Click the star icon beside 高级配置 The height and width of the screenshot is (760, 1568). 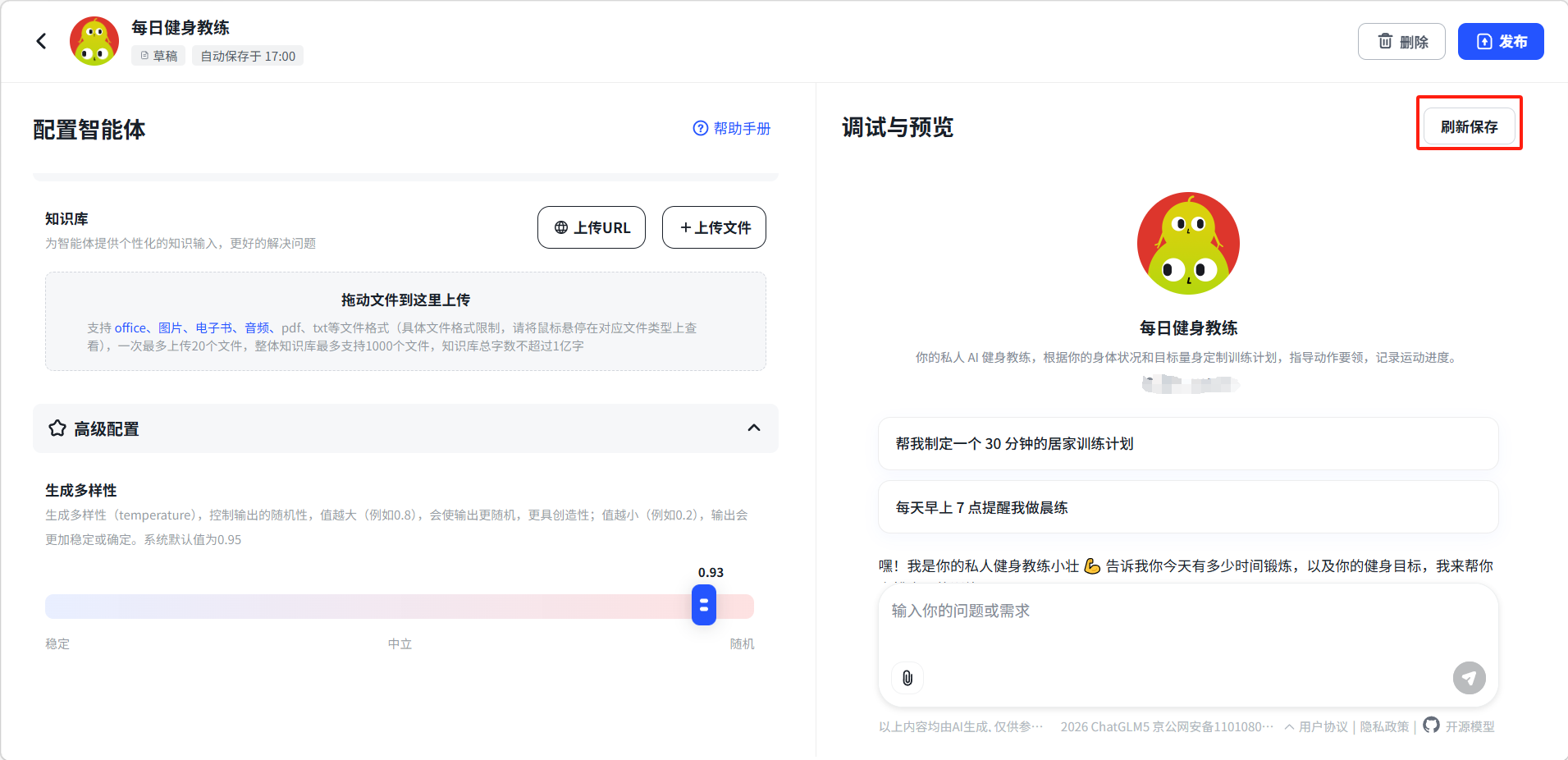[57, 428]
